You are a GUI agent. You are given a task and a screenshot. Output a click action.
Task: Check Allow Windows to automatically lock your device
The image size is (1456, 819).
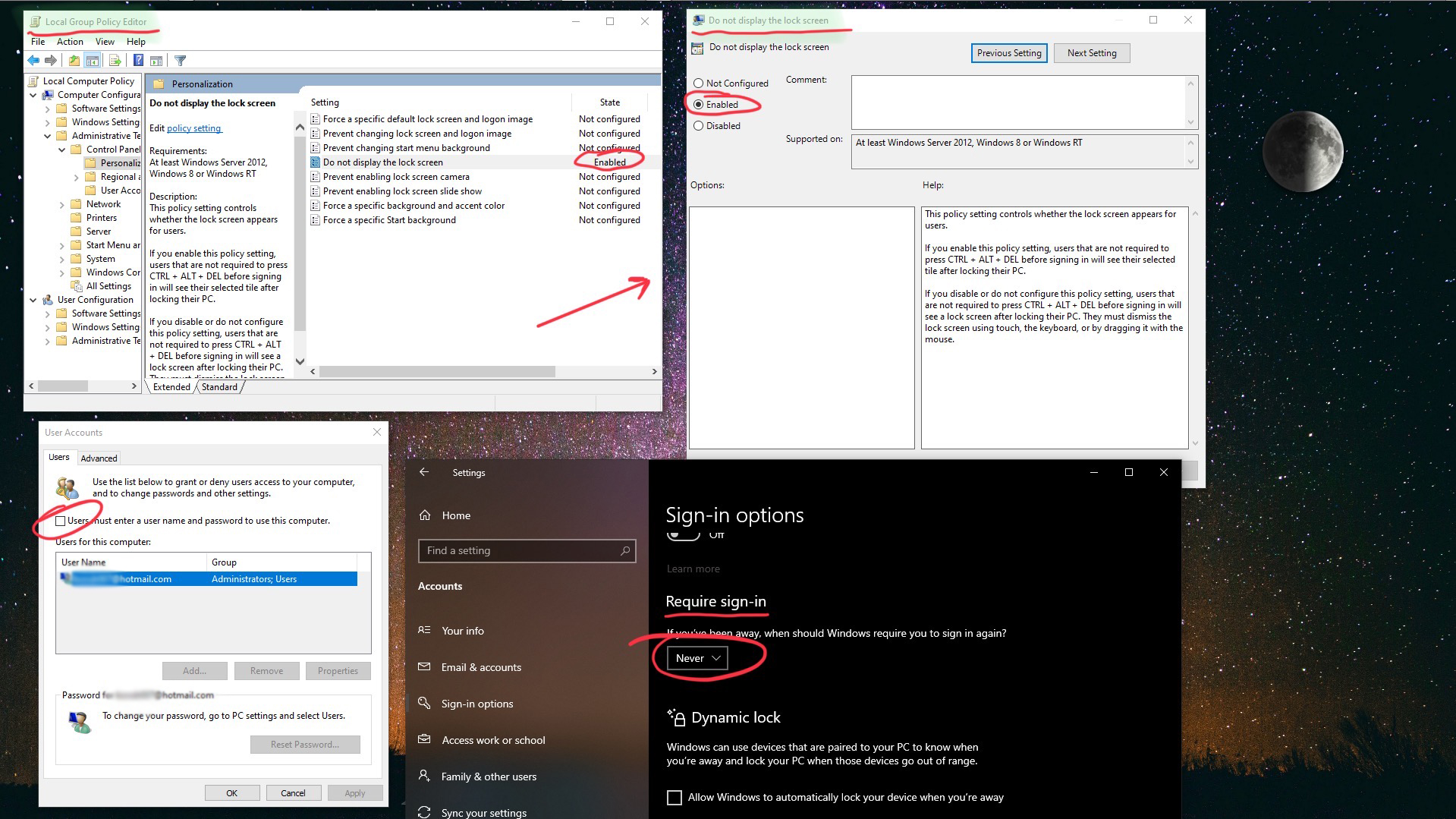point(674,797)
